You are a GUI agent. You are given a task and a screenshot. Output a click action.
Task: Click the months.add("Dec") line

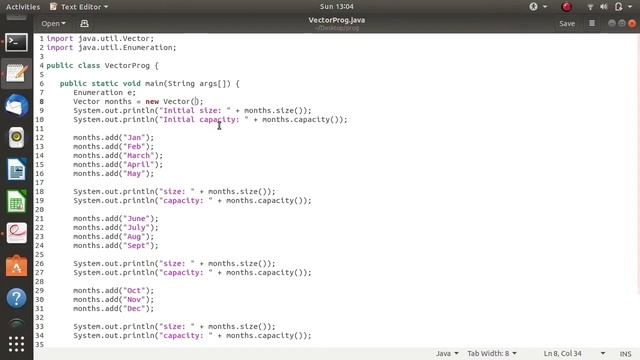tap(113, 308)
